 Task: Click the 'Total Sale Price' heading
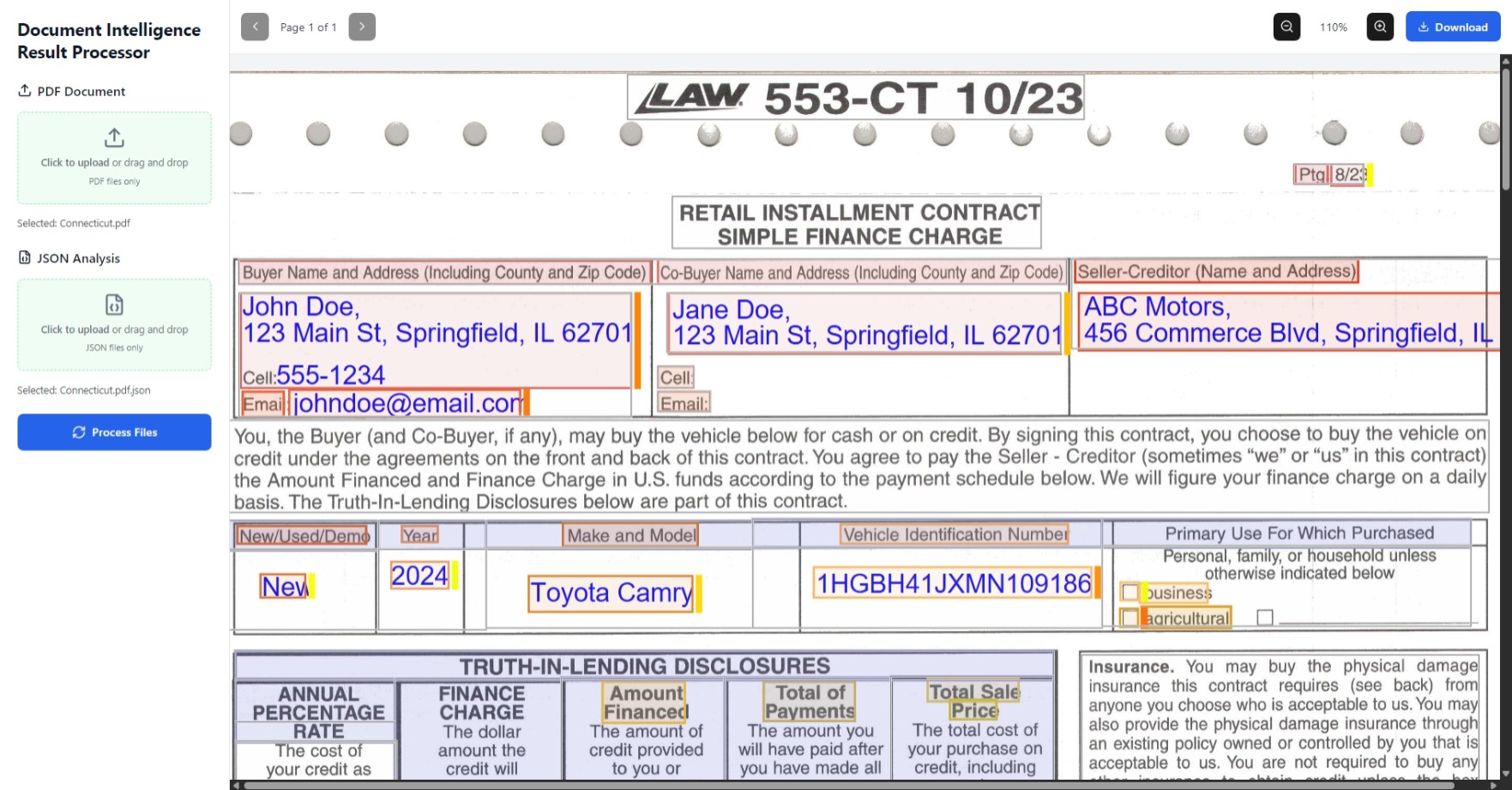click(x=974, y=701)
